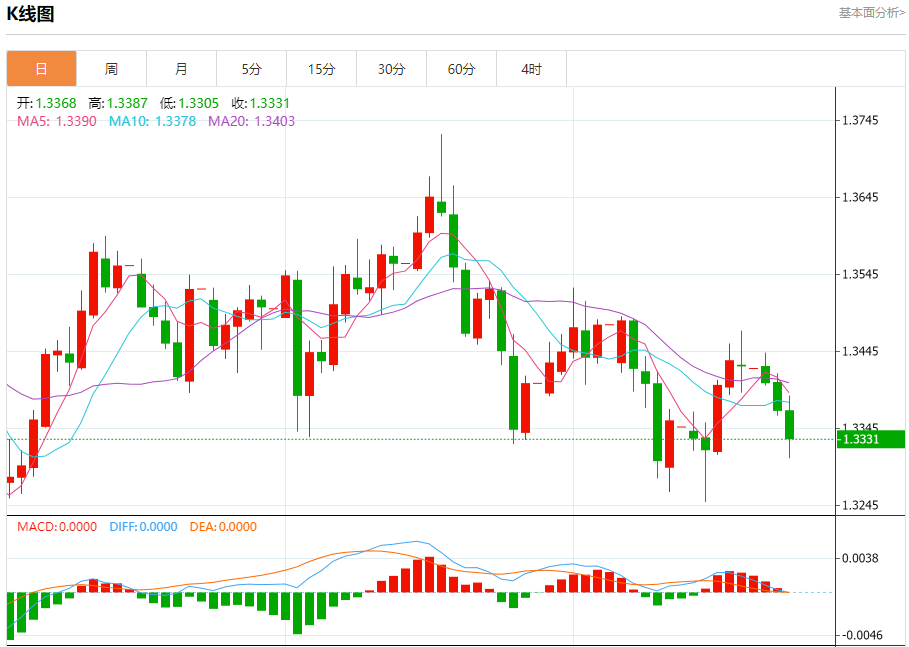Image resolution: width=909 pixels, height=647 pixels.
Task: Open the 5分 interval tab
Action: 252,69
